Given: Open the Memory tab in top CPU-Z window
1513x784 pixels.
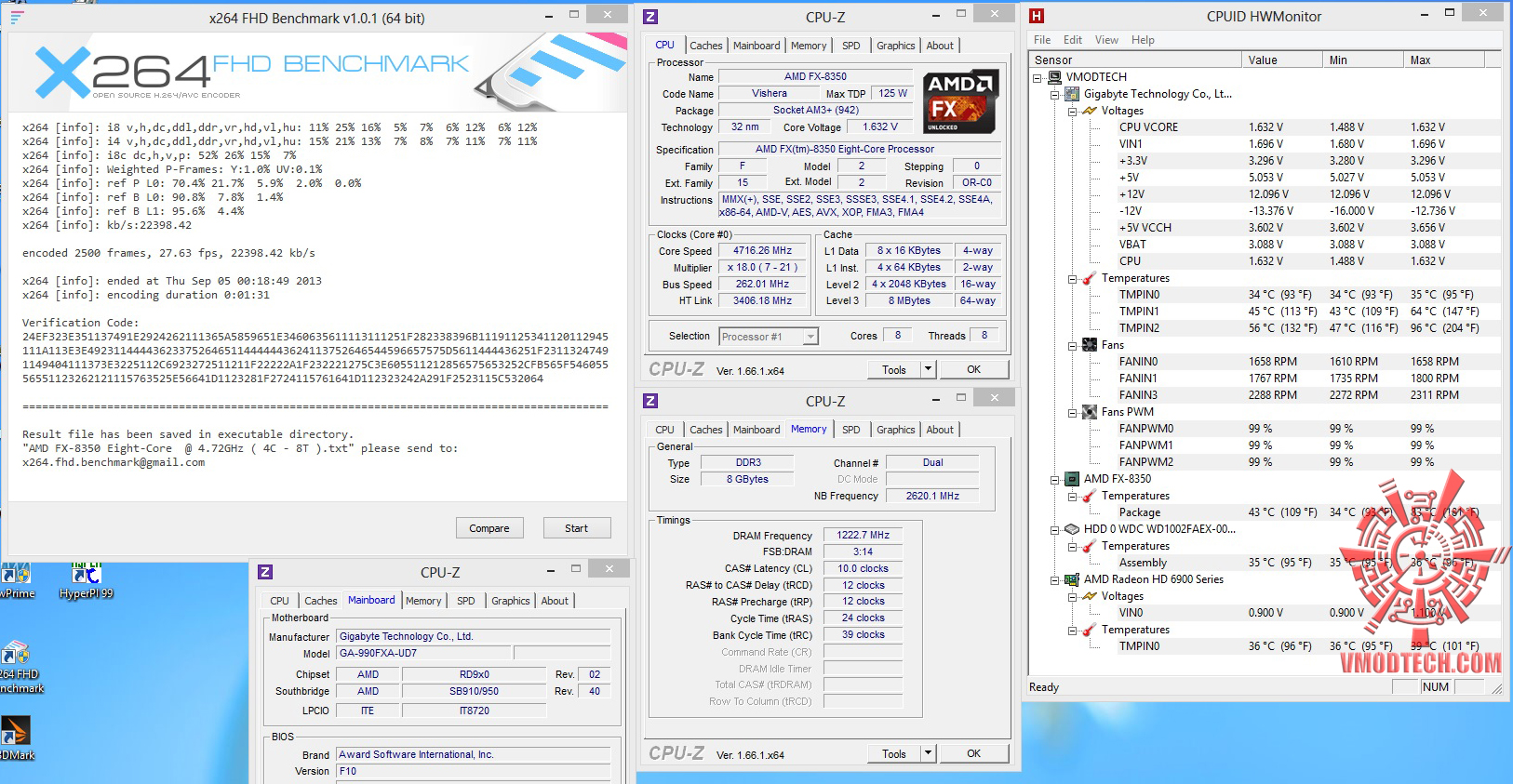Looking at the screenshot, I should coord(809,46).
